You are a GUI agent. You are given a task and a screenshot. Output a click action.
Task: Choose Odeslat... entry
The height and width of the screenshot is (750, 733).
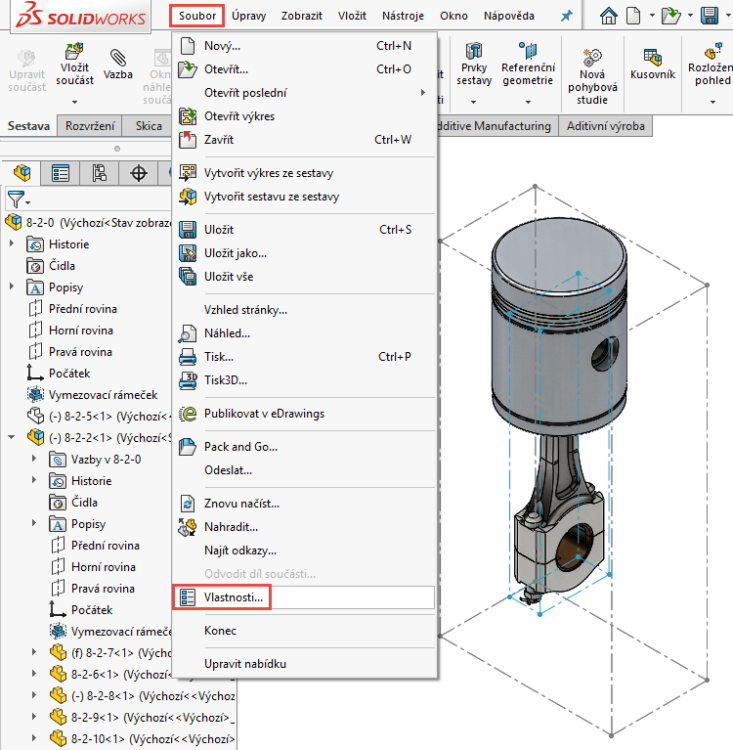coord(304,470)
